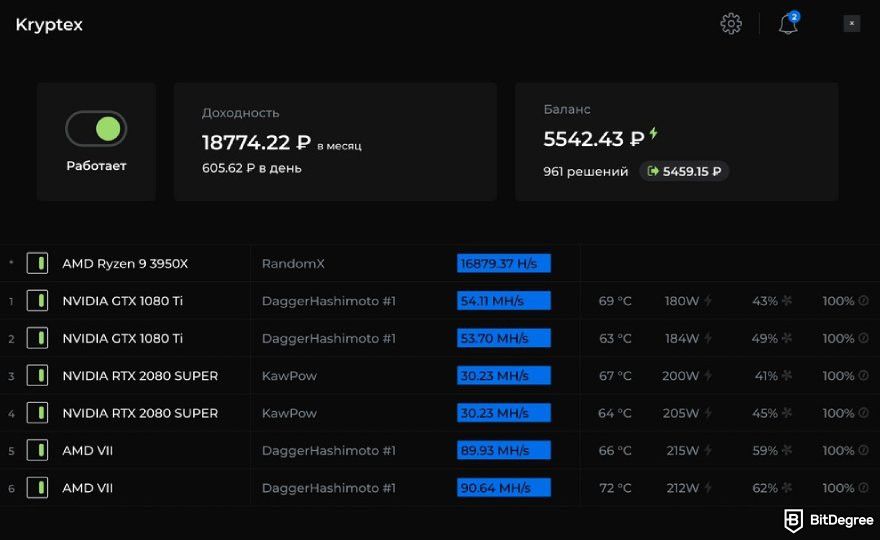Click the 89.93 MH/s hashrate bar
The height and width of the screenshot is (540, 880).
tap(503, 450)
